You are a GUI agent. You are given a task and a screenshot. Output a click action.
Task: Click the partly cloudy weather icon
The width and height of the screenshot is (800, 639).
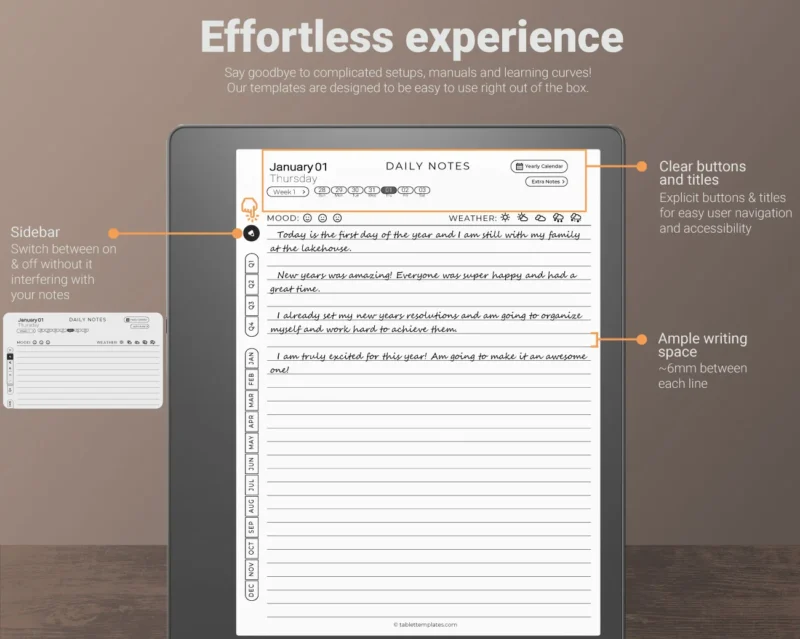[522, 218]
